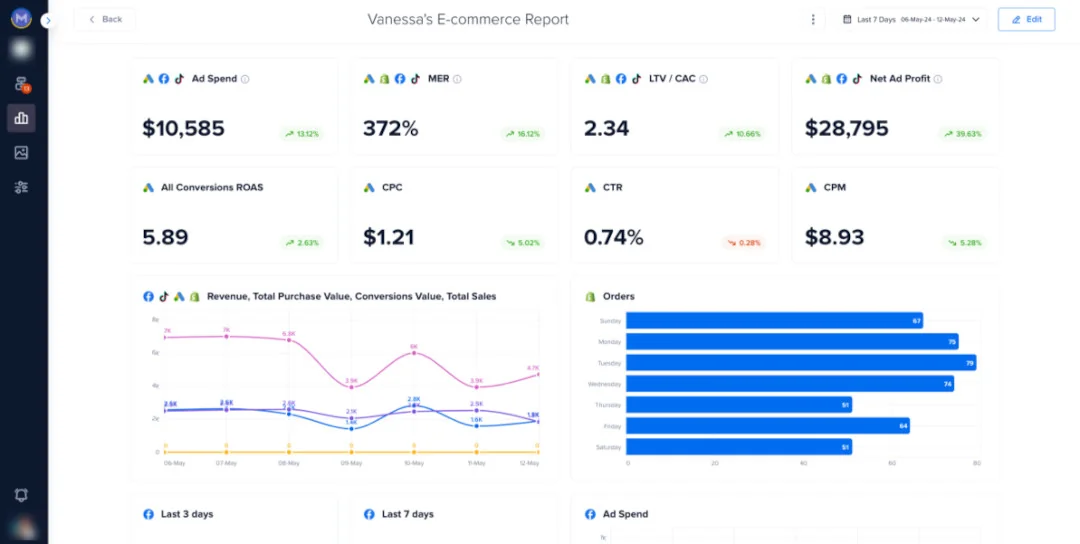Viewport: 1080px width, 544px height.
Task: Click the Google Ads icon on Ad Spend card
Action: [148, 79]
